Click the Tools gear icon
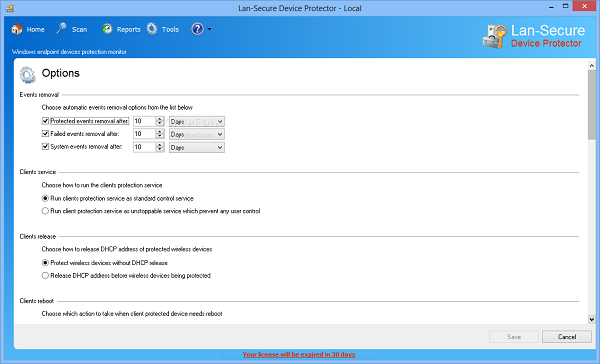The image size is (600, 364). pyautogui.click(x=152, y=29)
